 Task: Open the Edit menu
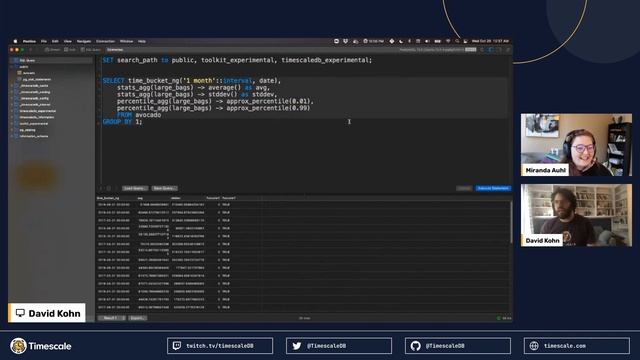(x=55, y=41)
